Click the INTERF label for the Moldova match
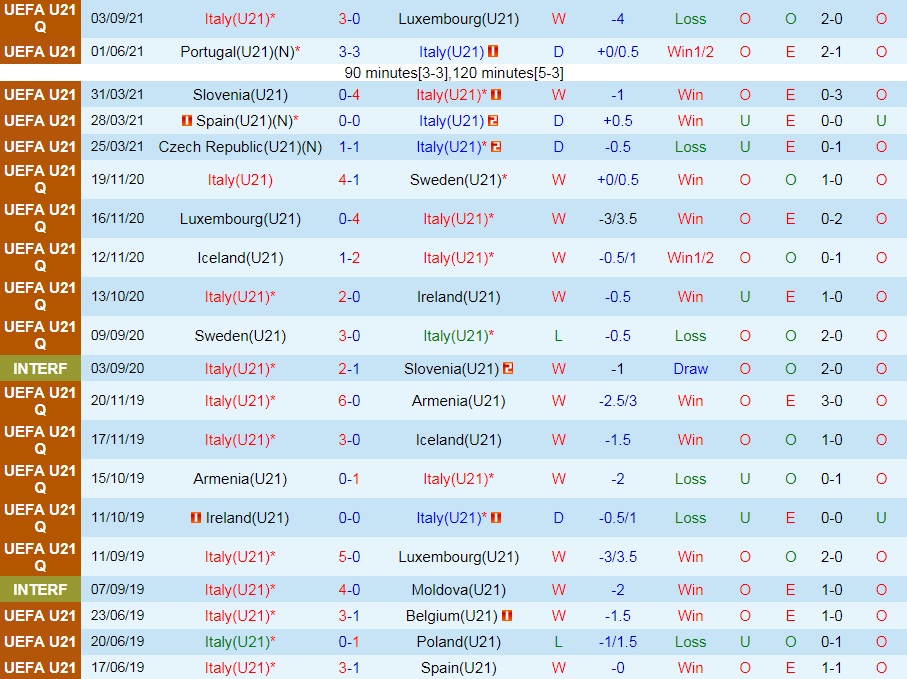 click(40, 590)
